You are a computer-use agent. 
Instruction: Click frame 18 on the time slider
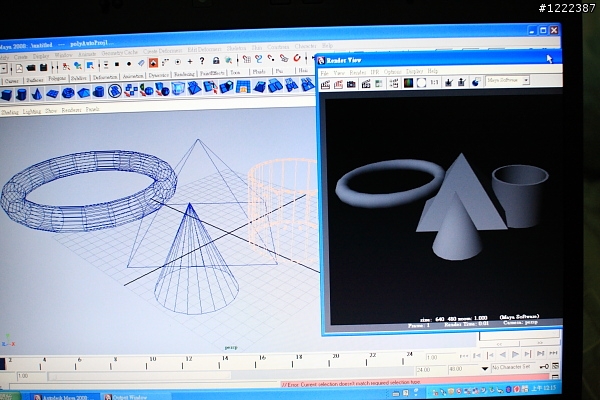click(292, 364)
